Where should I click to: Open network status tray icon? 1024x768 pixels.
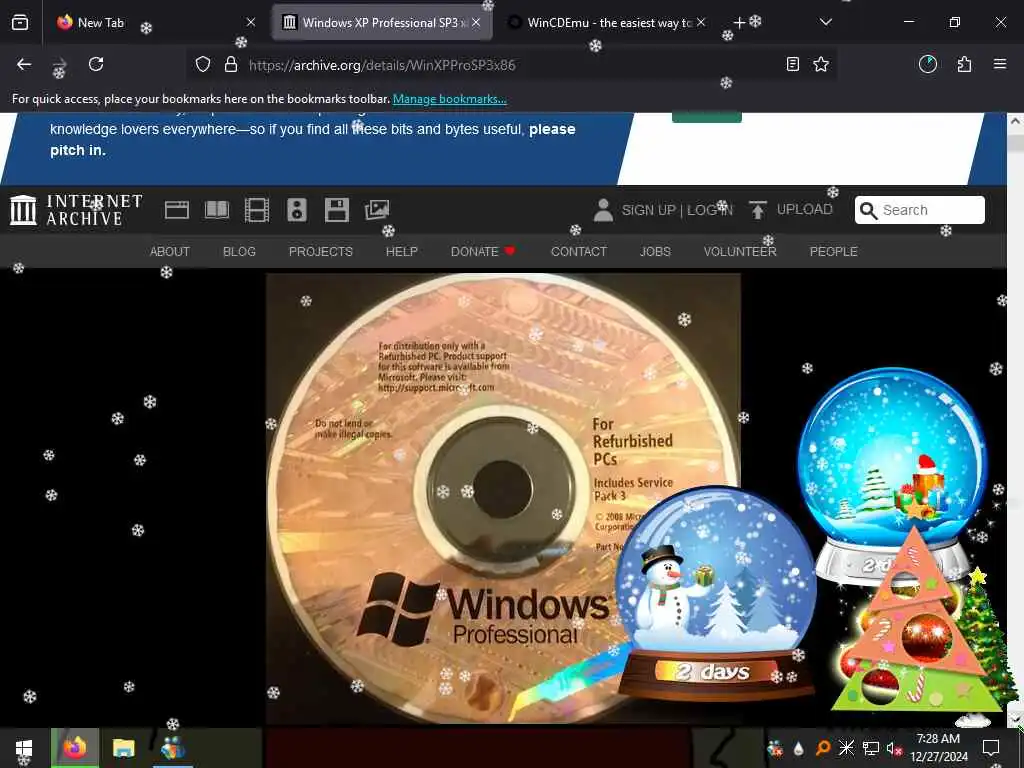(871, 748)
